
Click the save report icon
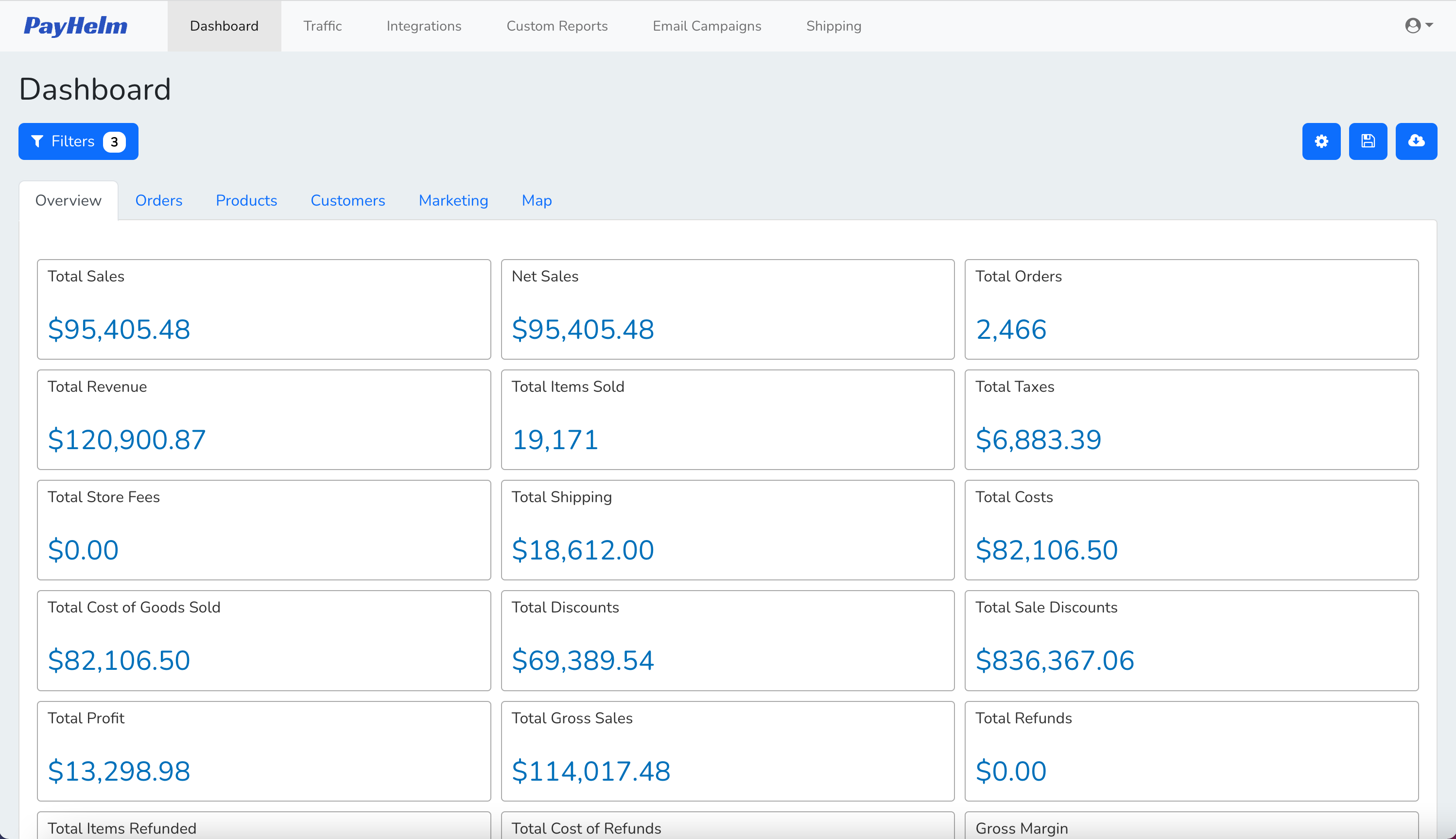(1368, 141)
